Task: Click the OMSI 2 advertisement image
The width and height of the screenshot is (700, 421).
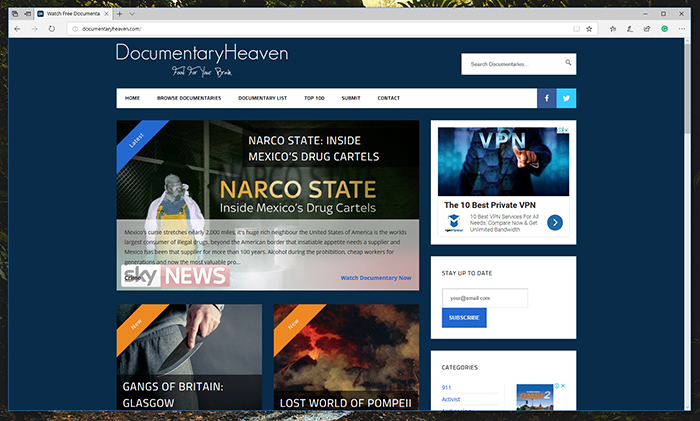Action: tap(535, 397)
